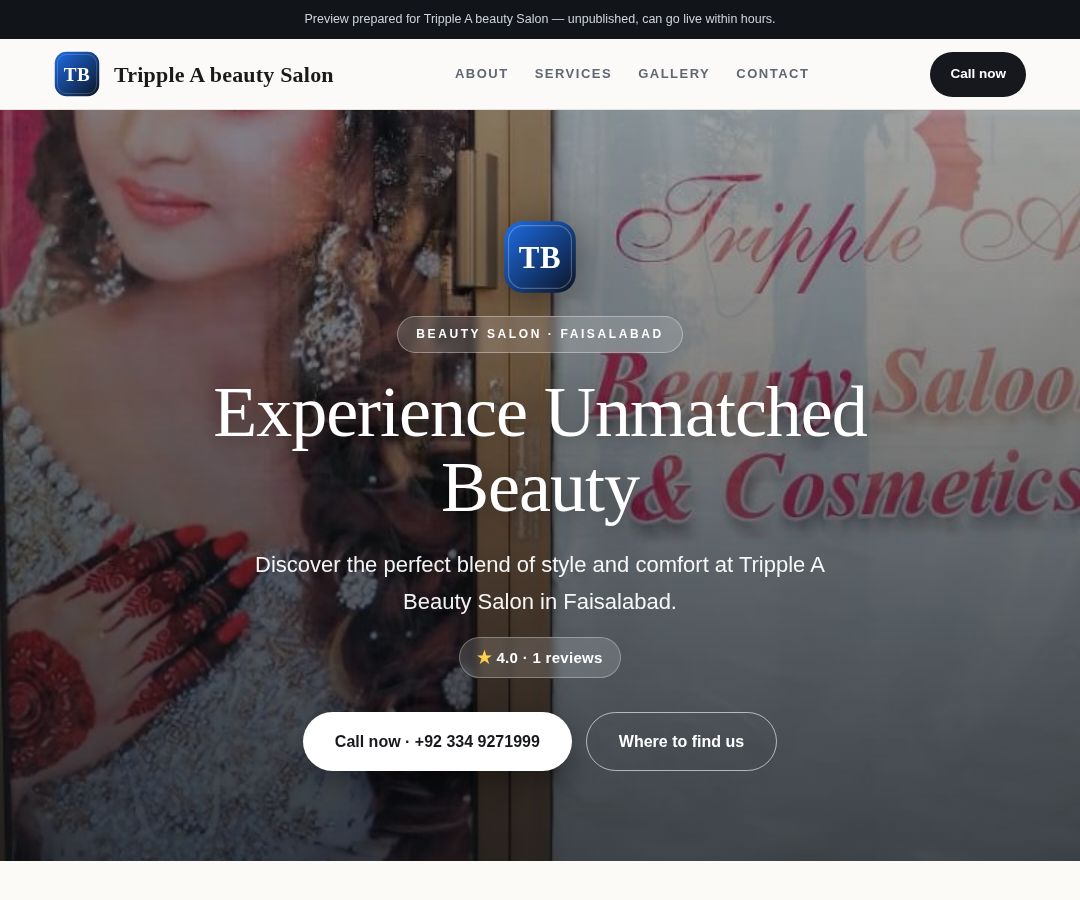
Task: Call now +92 334 9271999 button
Action: click(x=437, y=742)
